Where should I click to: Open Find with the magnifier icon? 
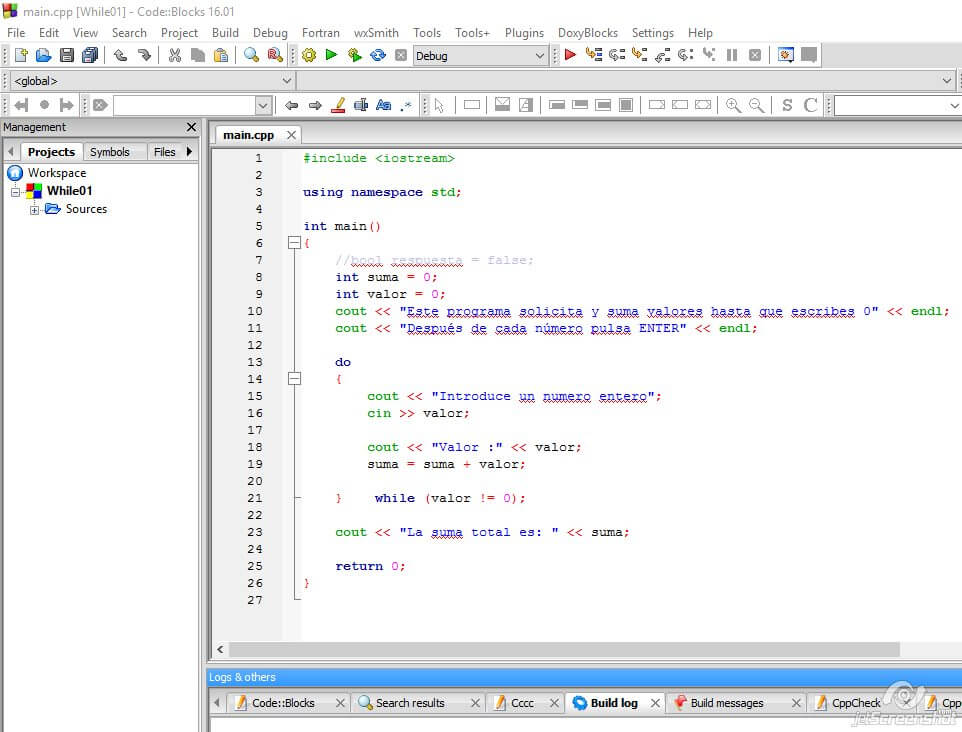pyautogui.click(x=252, y=55)
